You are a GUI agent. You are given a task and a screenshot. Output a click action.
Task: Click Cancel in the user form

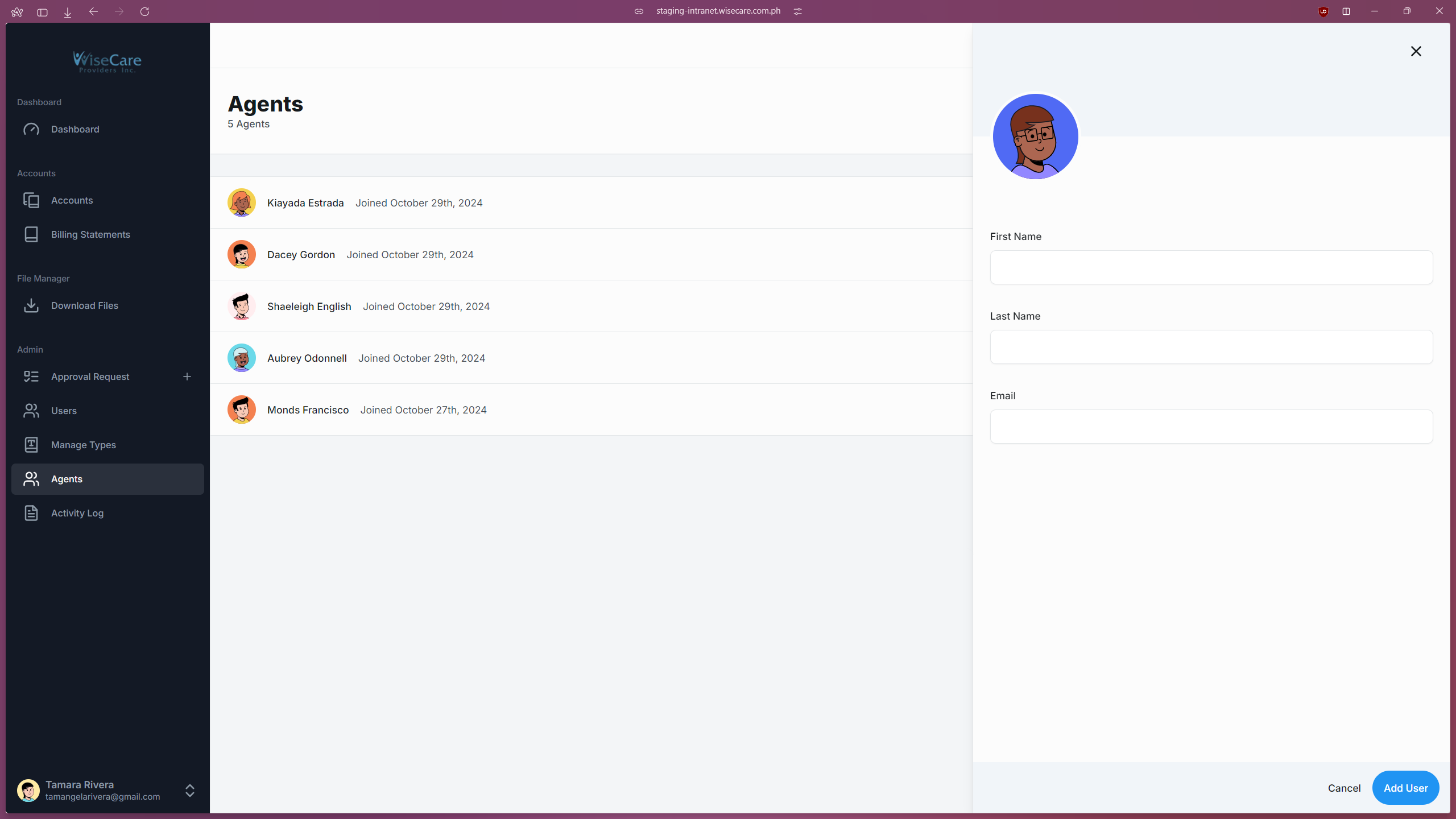[x=1344, y=788]
